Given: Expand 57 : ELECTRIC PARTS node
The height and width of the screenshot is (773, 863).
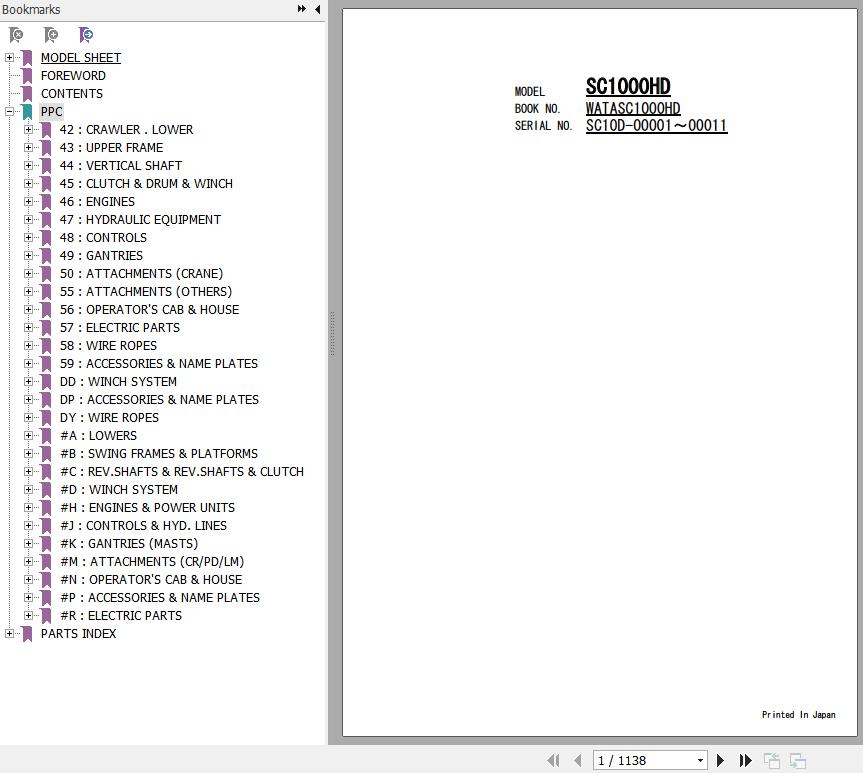Looking at the screenshot, I should click(28, 328).
